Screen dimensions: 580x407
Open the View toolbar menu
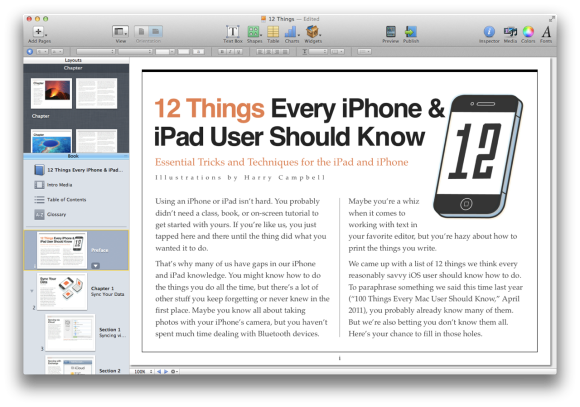(121, 34)
